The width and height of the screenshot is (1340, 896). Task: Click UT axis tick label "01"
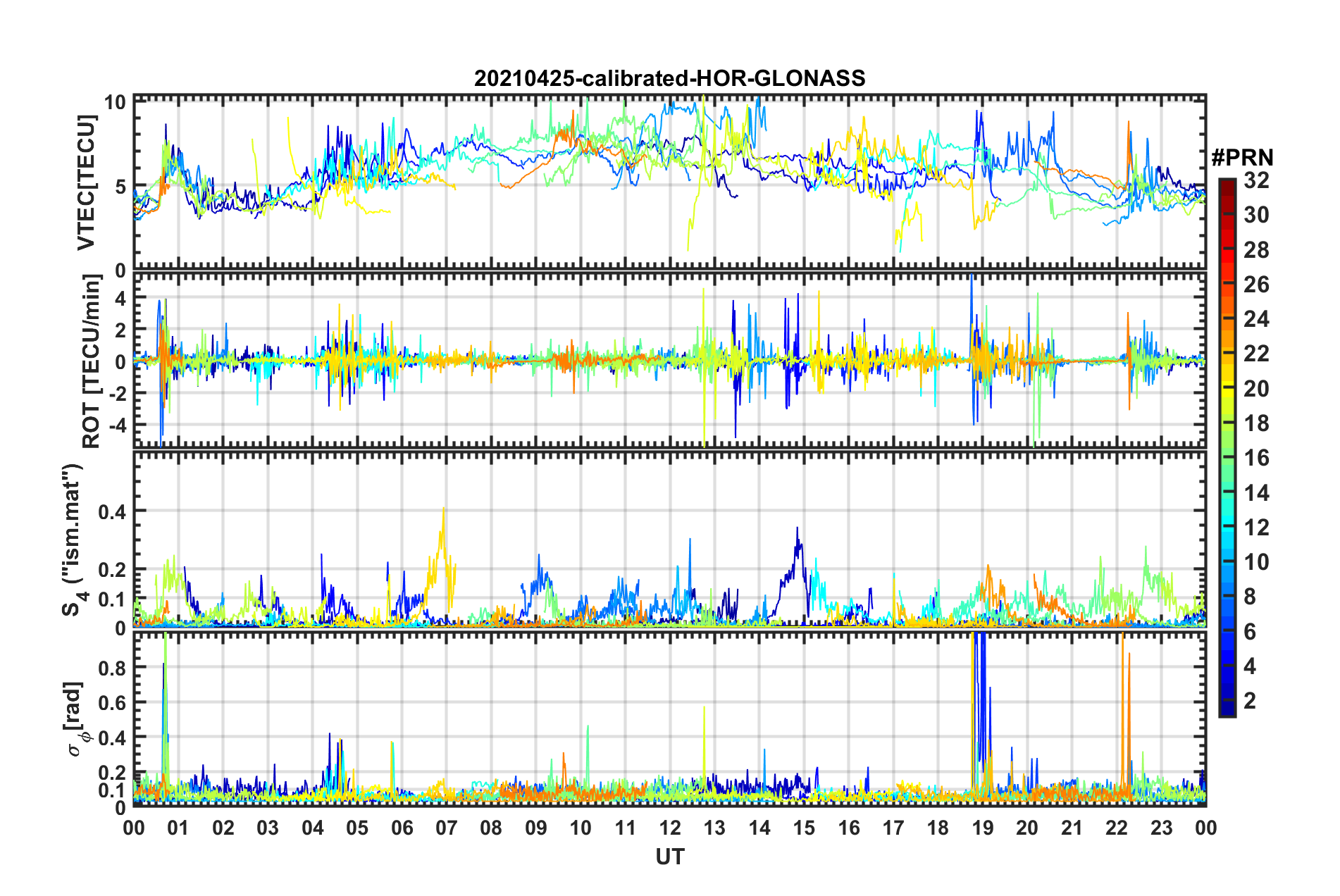(178, 828)
